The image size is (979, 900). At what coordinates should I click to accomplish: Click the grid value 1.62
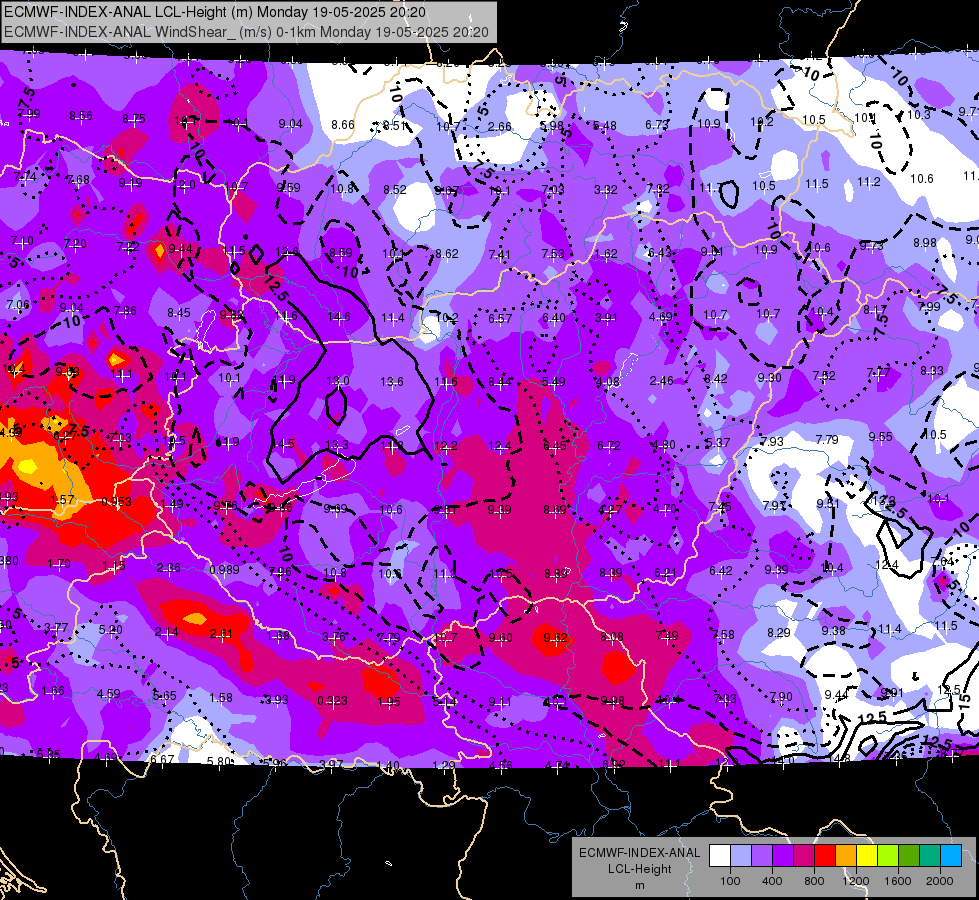pos(606,254)
